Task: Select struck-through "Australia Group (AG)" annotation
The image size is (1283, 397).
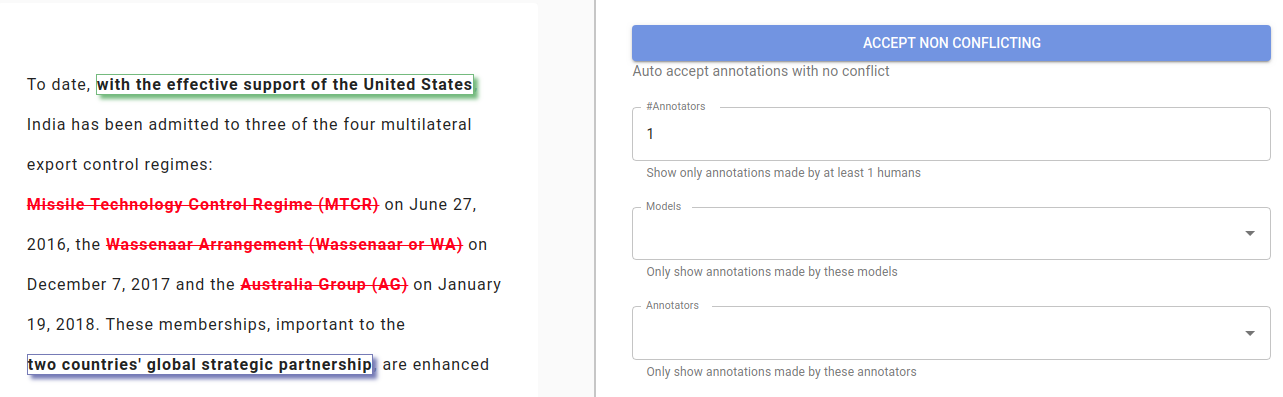Action: pos(324,285)
